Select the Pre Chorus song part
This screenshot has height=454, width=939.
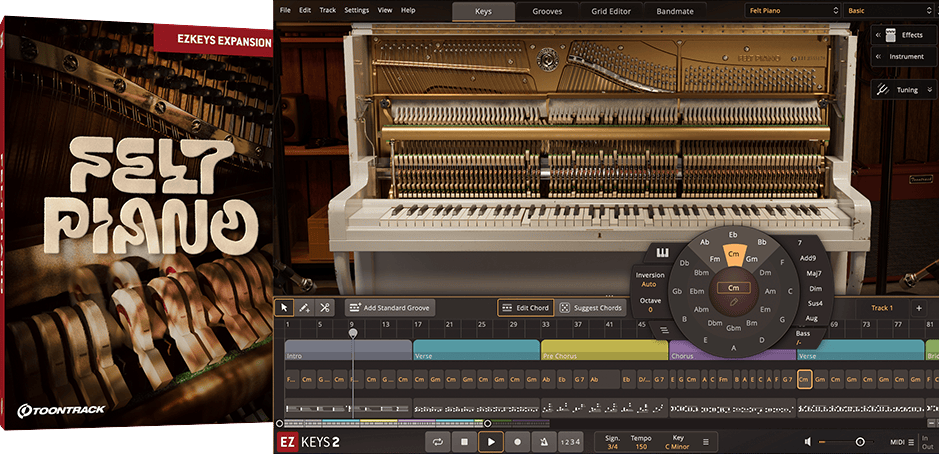(x=604, y=350)
